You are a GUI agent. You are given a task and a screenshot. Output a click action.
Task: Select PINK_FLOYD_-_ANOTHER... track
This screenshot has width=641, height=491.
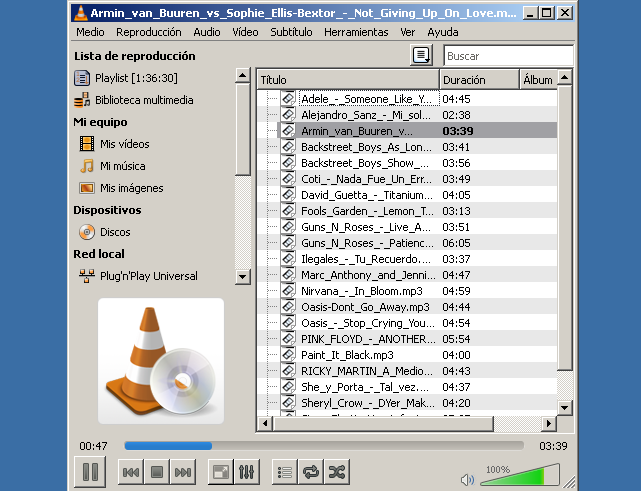[407, 339]
